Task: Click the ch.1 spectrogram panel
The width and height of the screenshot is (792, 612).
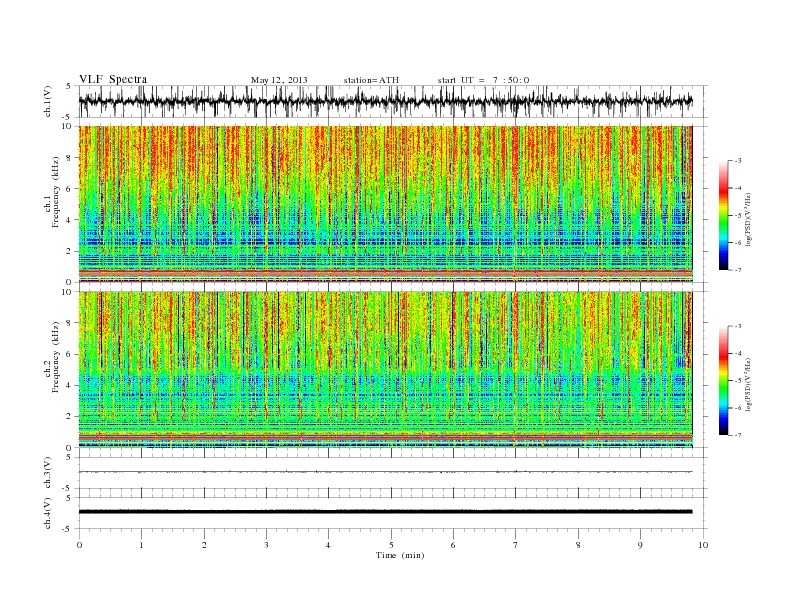Action: pos(385,203)
